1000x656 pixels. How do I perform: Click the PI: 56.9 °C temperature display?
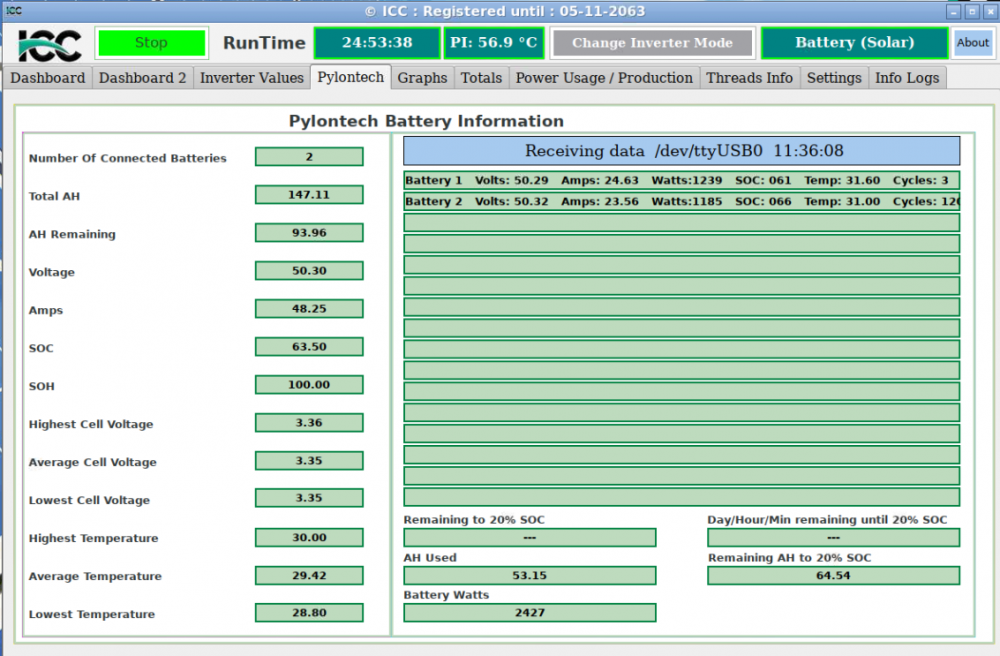(494, 43)
